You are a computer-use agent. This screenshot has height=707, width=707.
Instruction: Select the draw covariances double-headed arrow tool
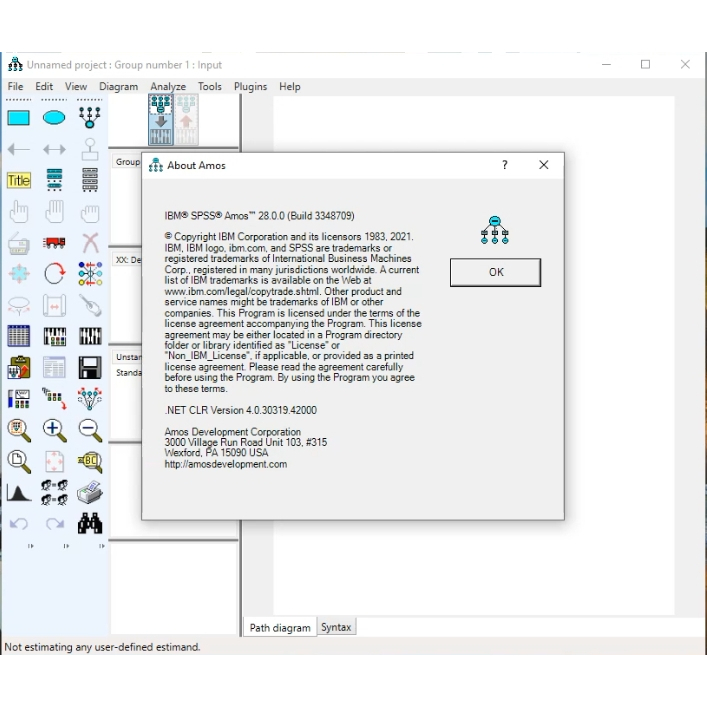pyautogui.click(x=54, y=149)
